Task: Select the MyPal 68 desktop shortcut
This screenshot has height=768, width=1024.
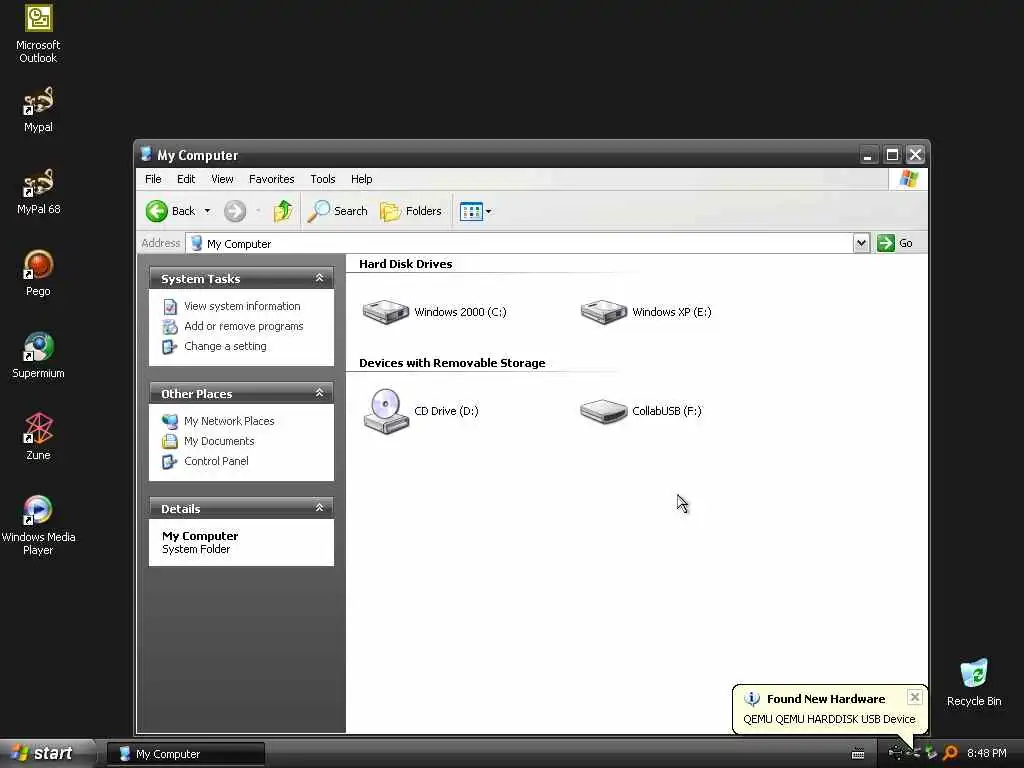Action: point(38,191)
